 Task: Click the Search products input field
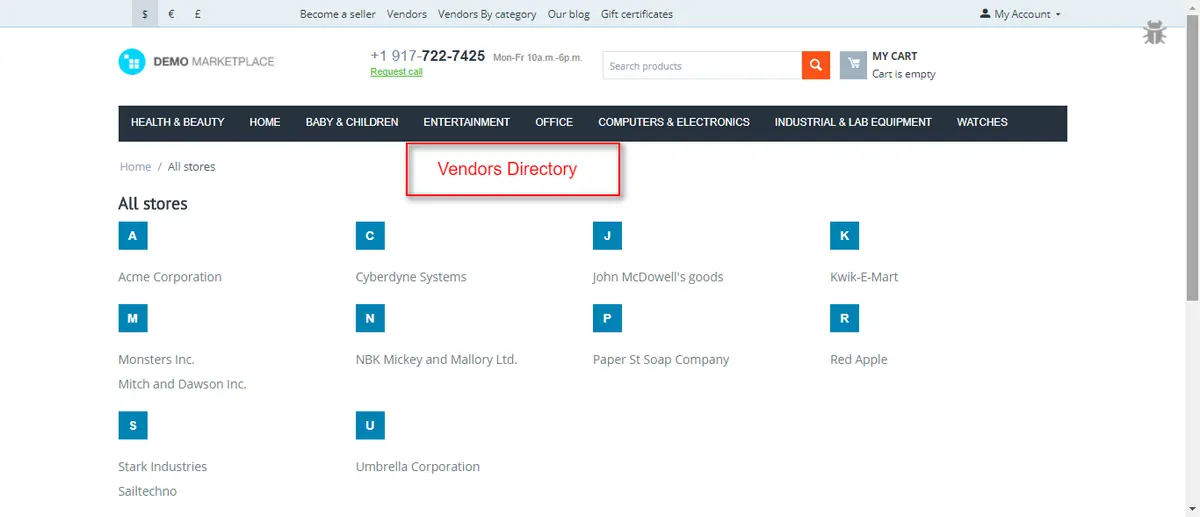click(701, 66)
